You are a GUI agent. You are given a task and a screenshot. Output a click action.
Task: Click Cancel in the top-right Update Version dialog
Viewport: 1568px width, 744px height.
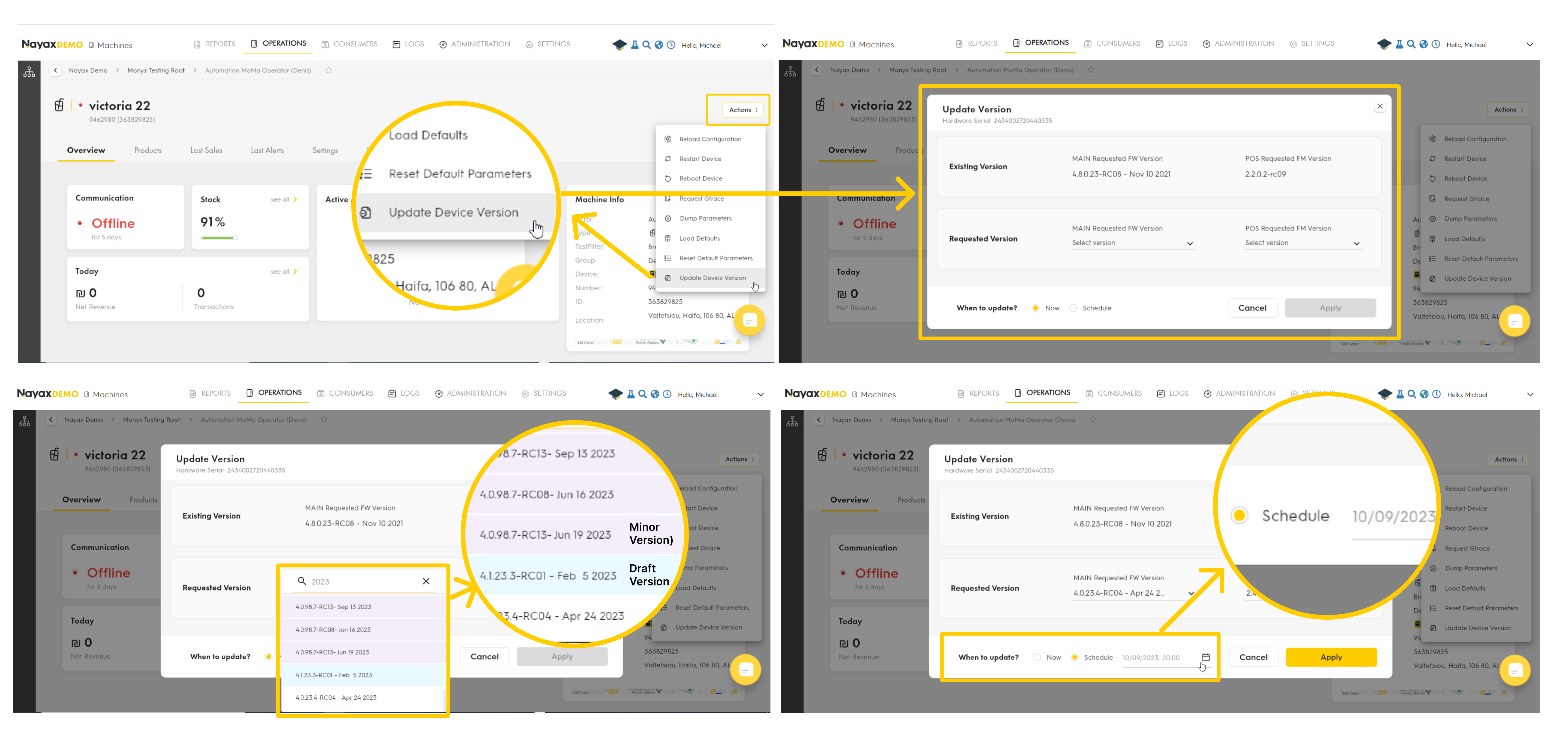point(1252,308)
